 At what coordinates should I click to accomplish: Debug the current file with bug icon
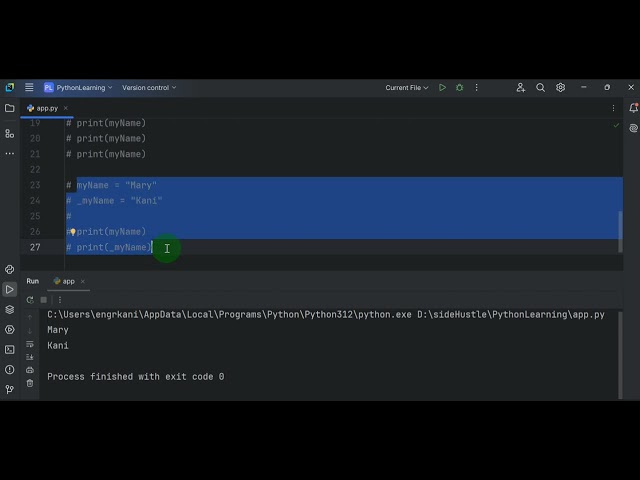click(460, 87)
